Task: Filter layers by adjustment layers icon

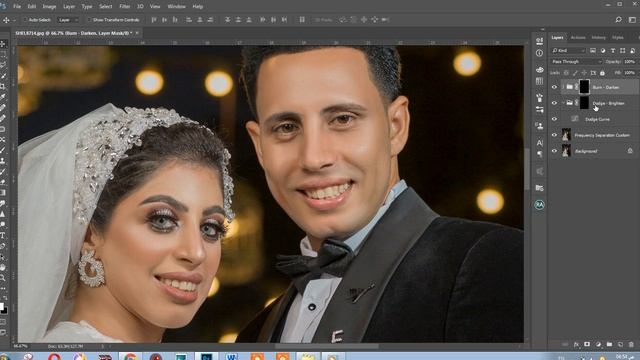Action: click(603, 50)
